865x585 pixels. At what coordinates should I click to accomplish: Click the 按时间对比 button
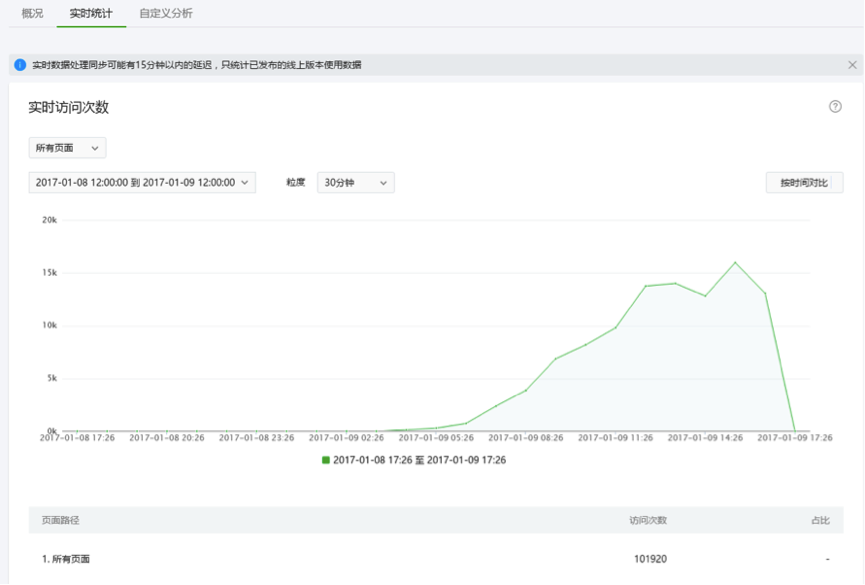[x=804, y=182]
